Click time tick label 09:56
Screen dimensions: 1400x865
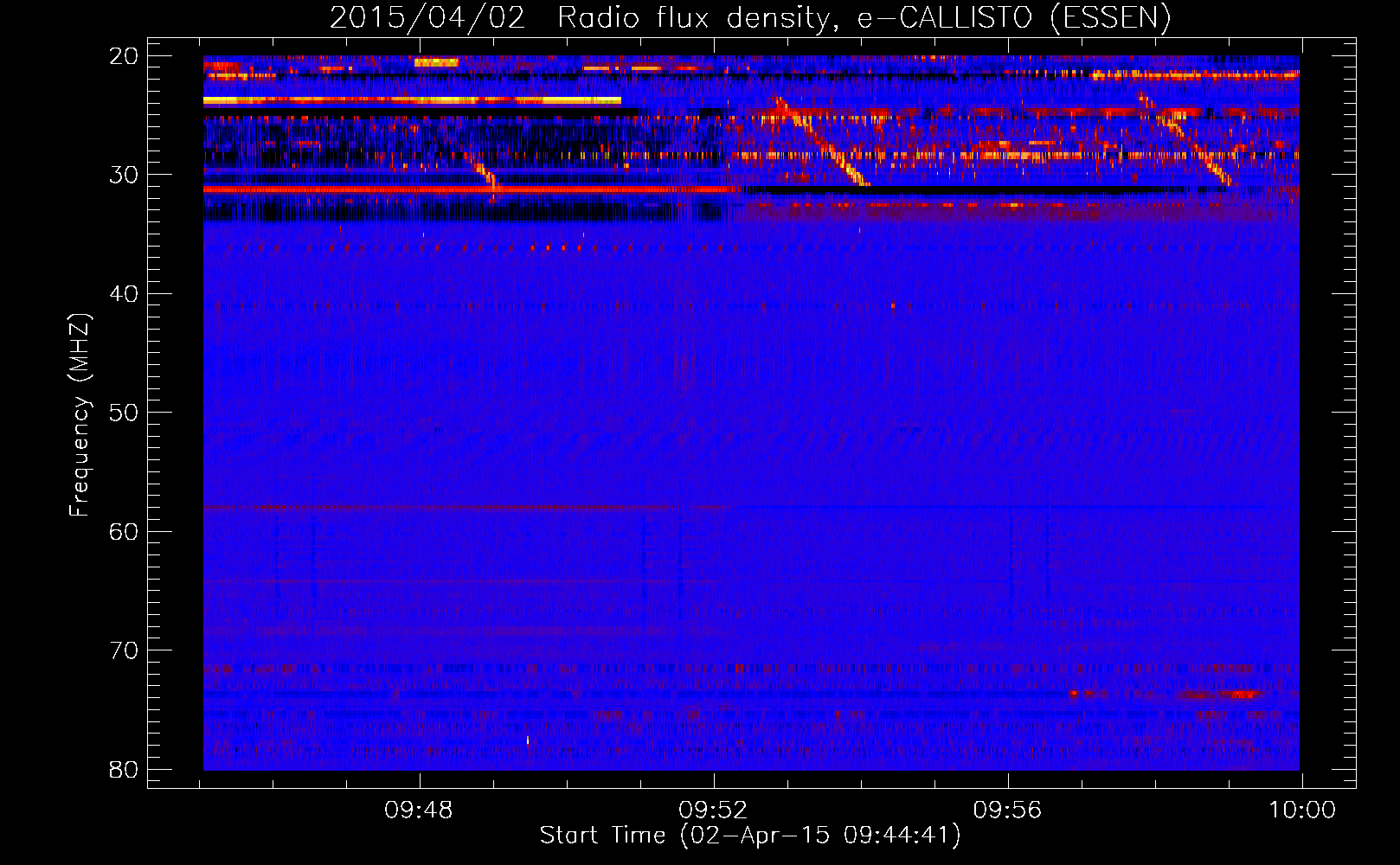pos(1007,811)
